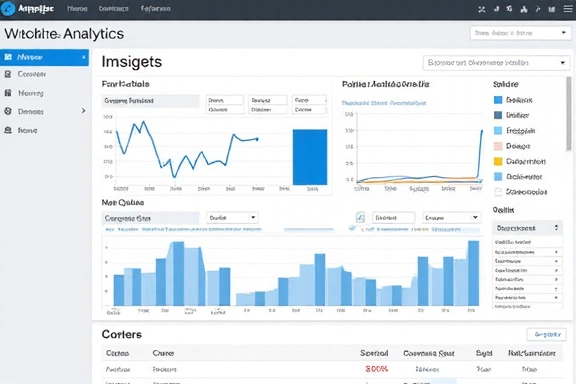Open the dropdown beside the Analytics page title
This screenshot has width=576, height=384.
click(x=520, y=33)
